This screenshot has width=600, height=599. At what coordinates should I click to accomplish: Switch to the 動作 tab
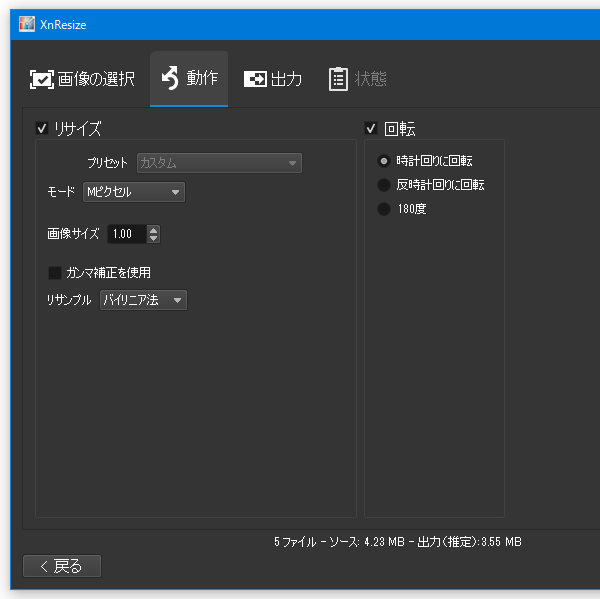pos(189,78)
